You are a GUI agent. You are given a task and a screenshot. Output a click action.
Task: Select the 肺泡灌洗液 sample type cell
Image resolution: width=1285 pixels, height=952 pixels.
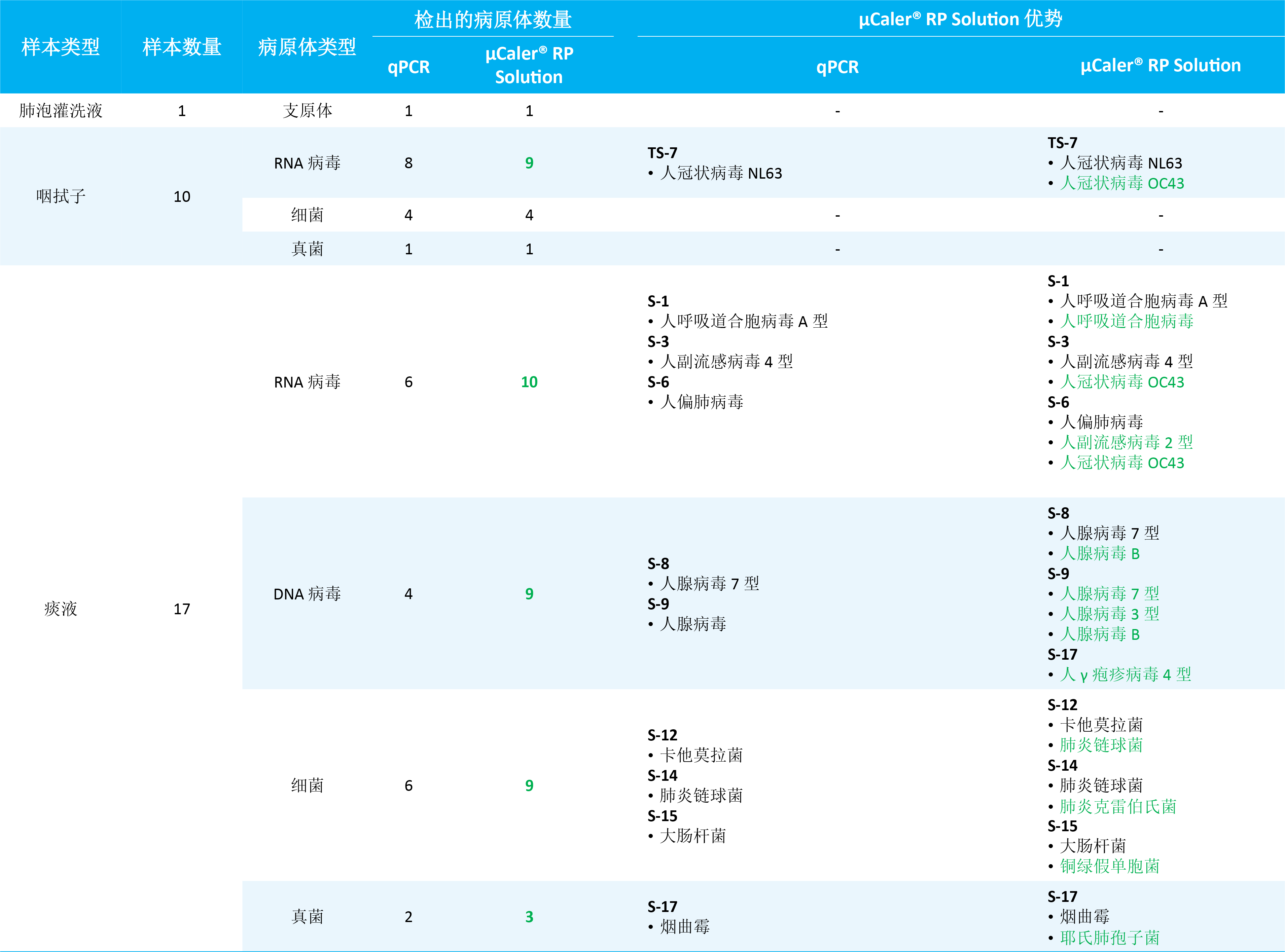(x=61, y=110)
